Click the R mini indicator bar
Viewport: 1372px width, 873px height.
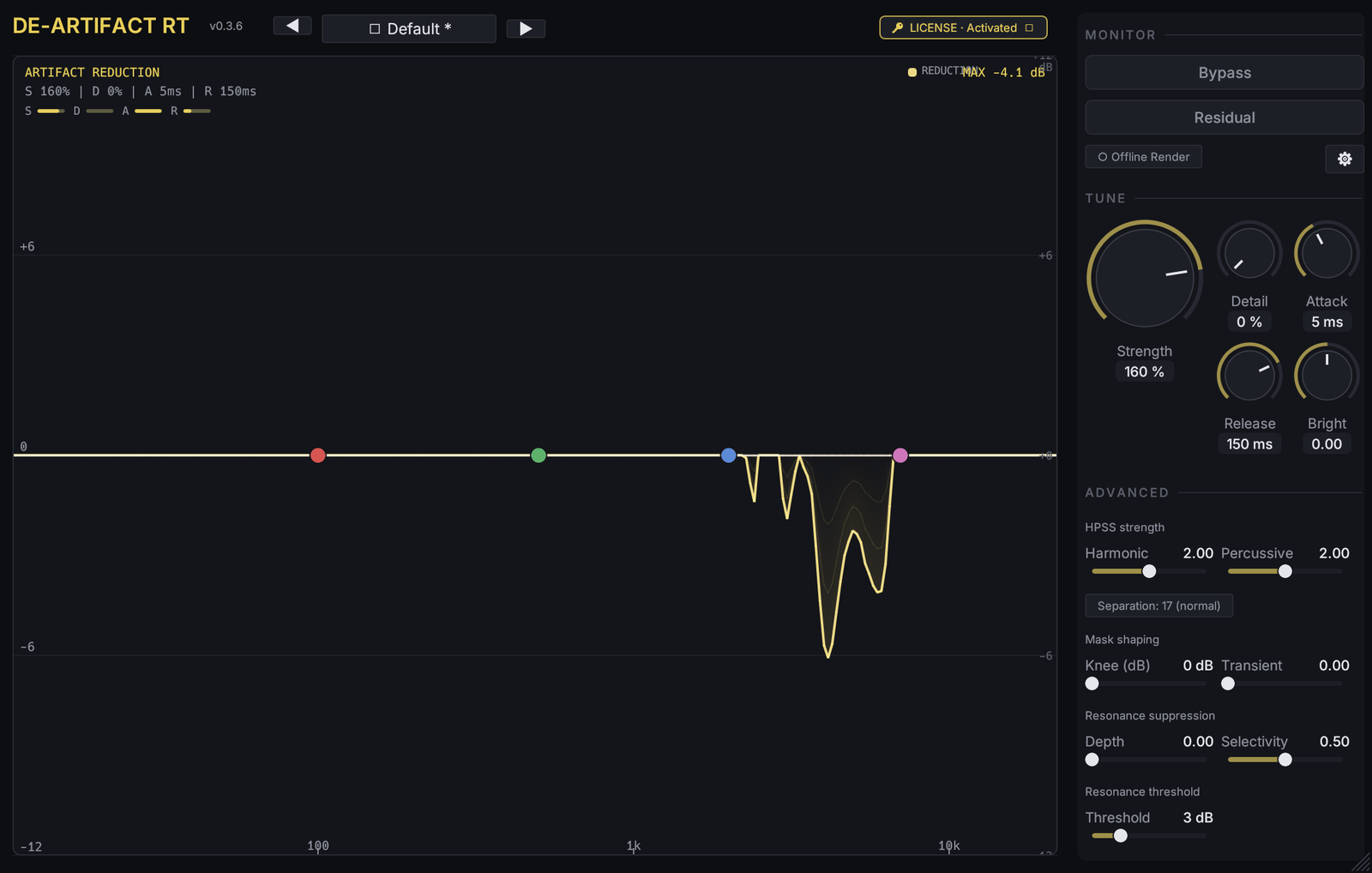click(197, 111)
